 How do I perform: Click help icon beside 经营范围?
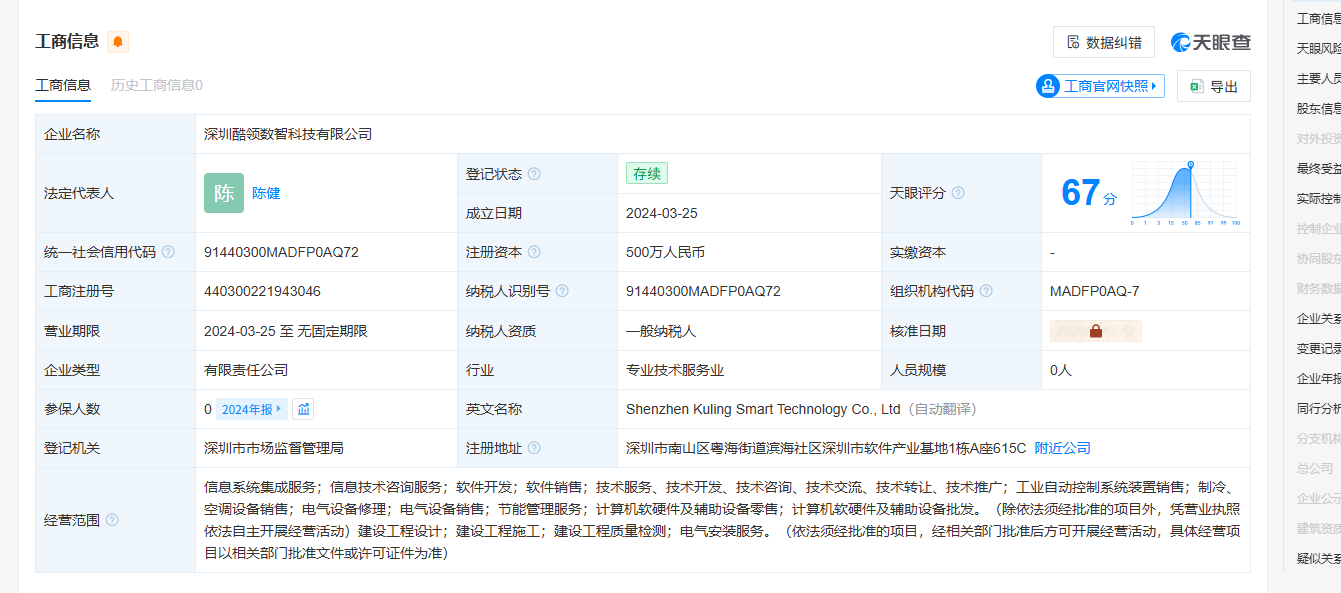coord(112,520)
